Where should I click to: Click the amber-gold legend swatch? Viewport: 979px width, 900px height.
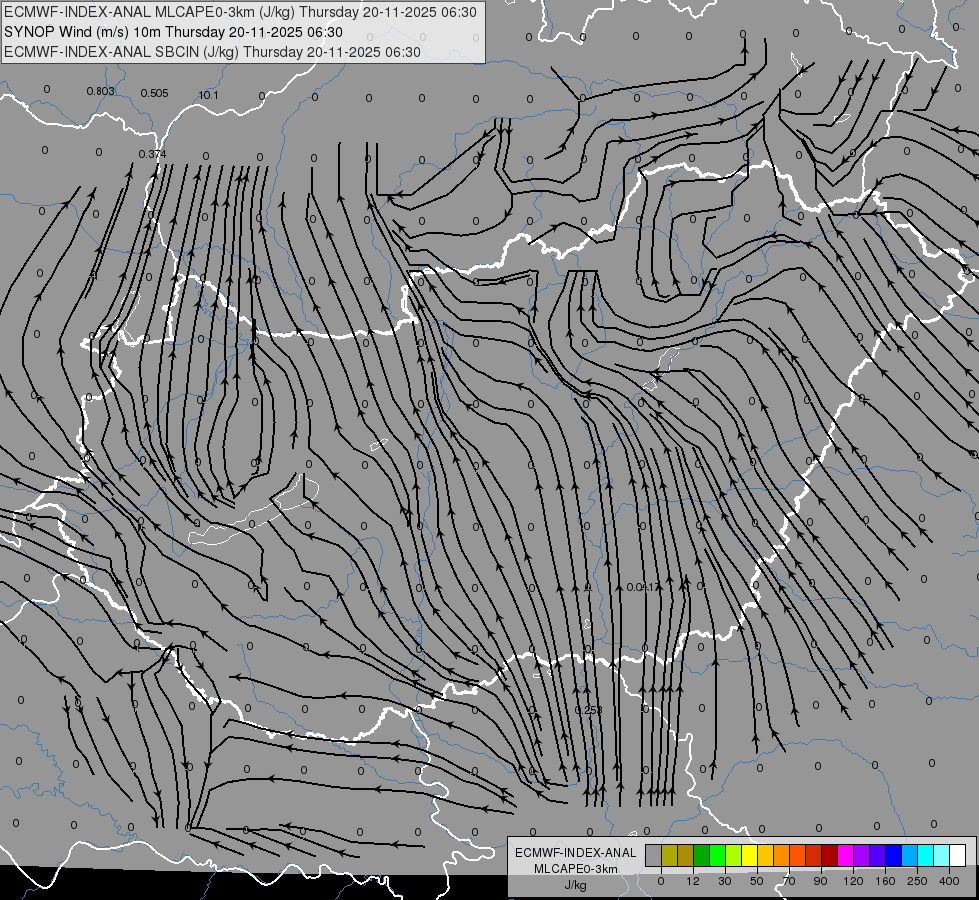765,855
